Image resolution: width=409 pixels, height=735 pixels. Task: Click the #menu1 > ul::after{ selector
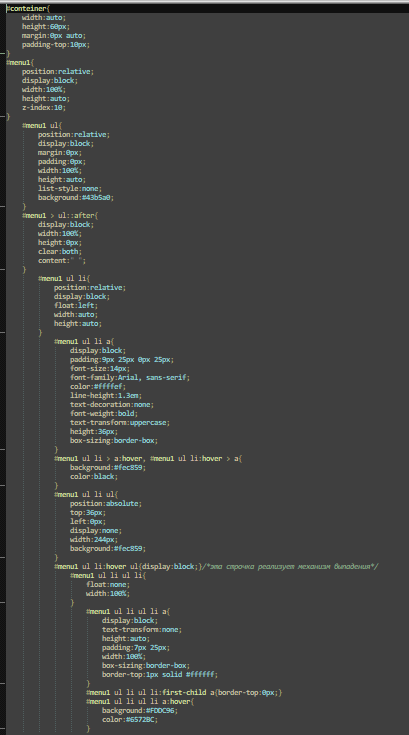coord(60,215)
